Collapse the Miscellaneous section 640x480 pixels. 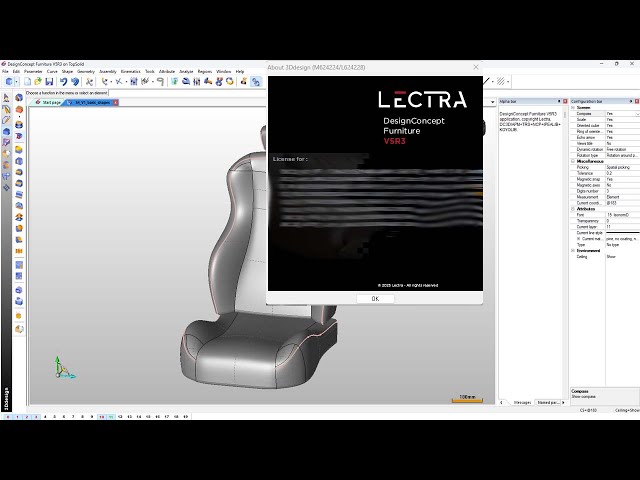(x=573, y=161)
